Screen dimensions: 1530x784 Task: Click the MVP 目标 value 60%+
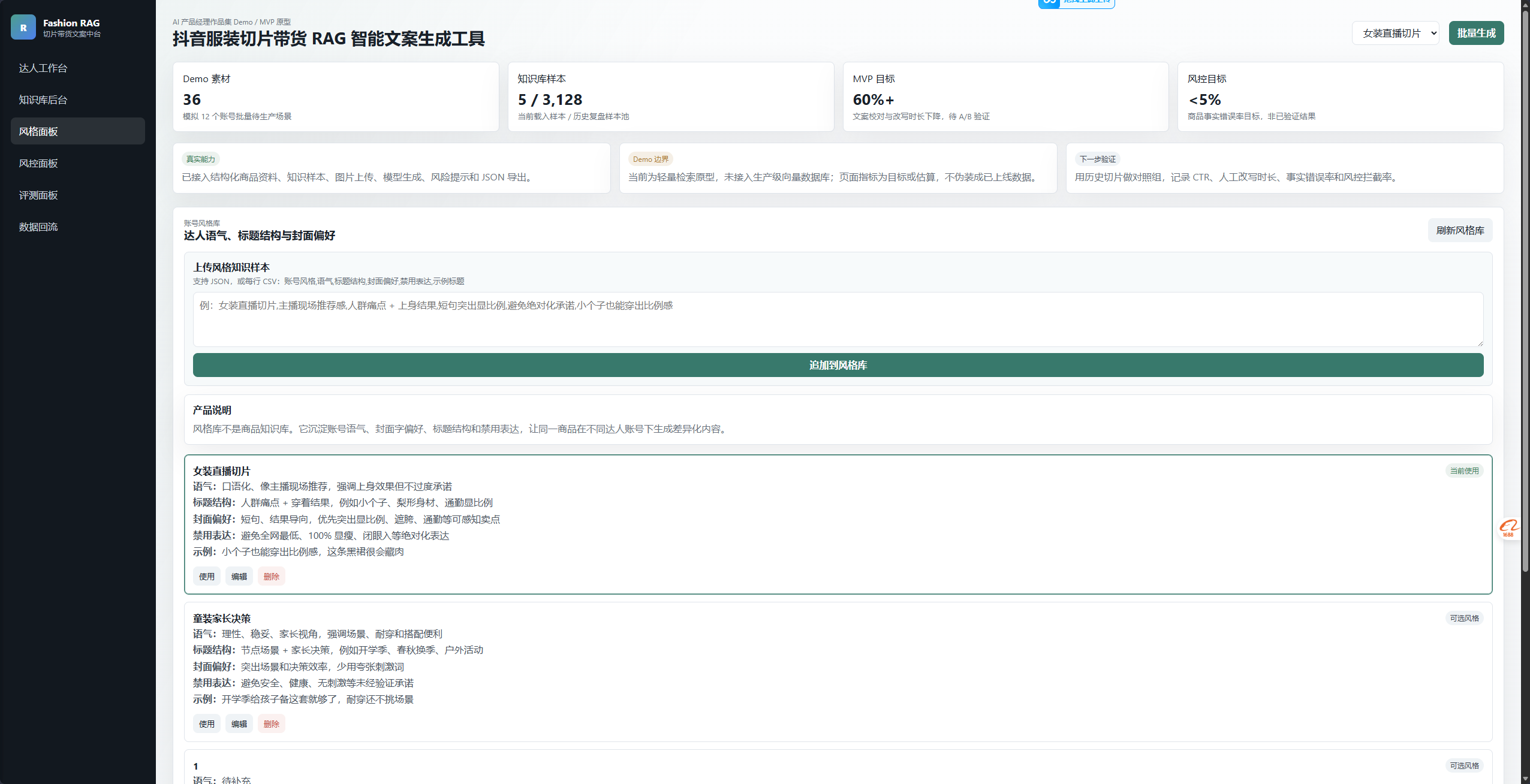click(874, 99)
